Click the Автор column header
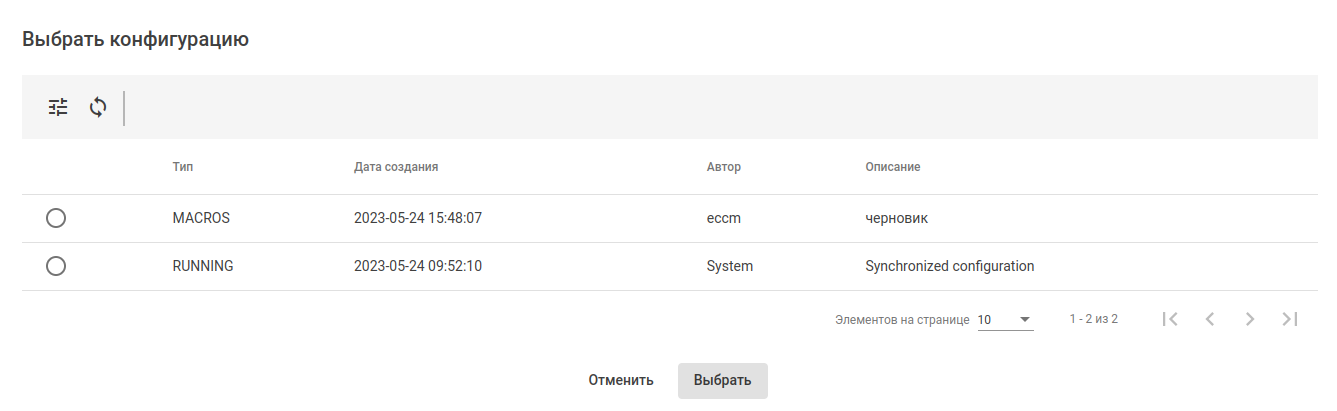The height and width of the screenshot is (411, 1337). tap(724, 167)
